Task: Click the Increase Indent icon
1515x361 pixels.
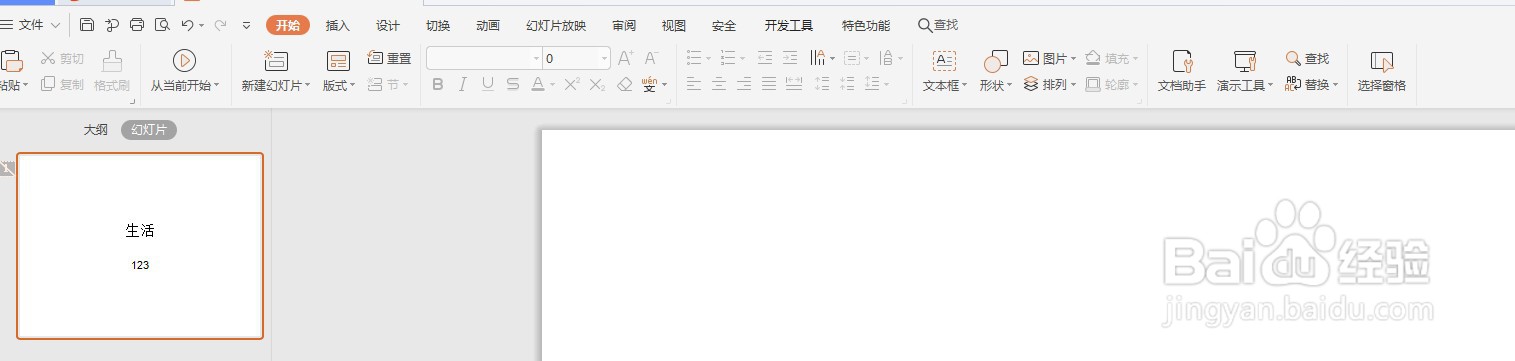Action: coord(790,59)
